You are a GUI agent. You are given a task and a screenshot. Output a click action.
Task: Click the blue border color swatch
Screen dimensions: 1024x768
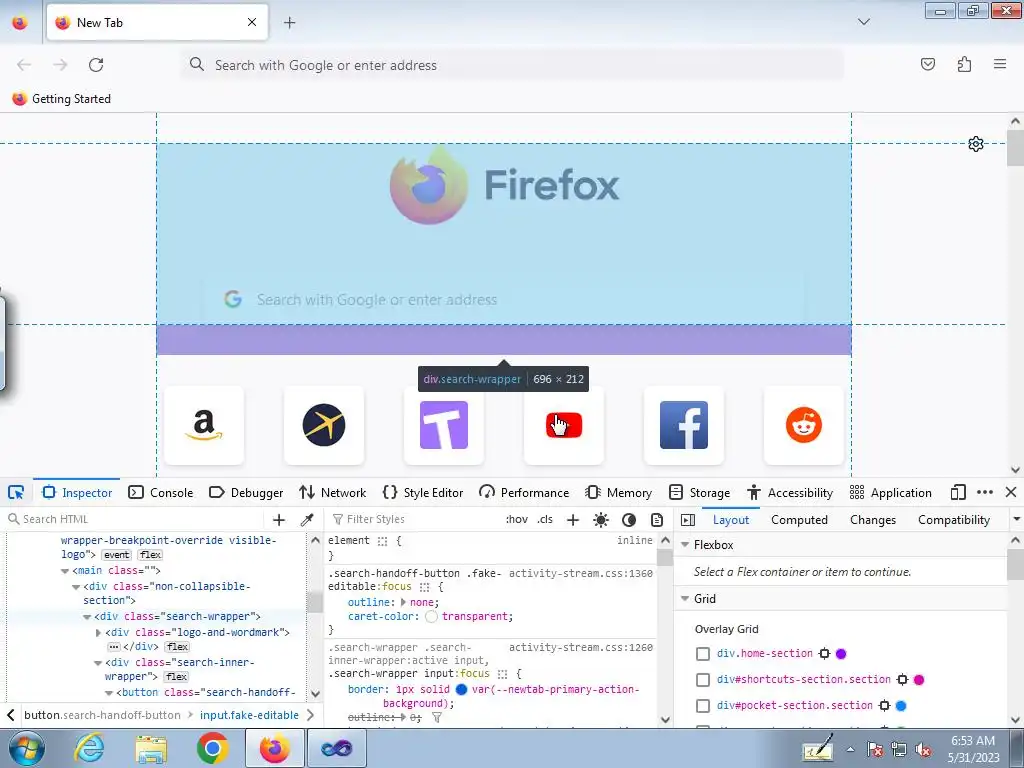461,690
